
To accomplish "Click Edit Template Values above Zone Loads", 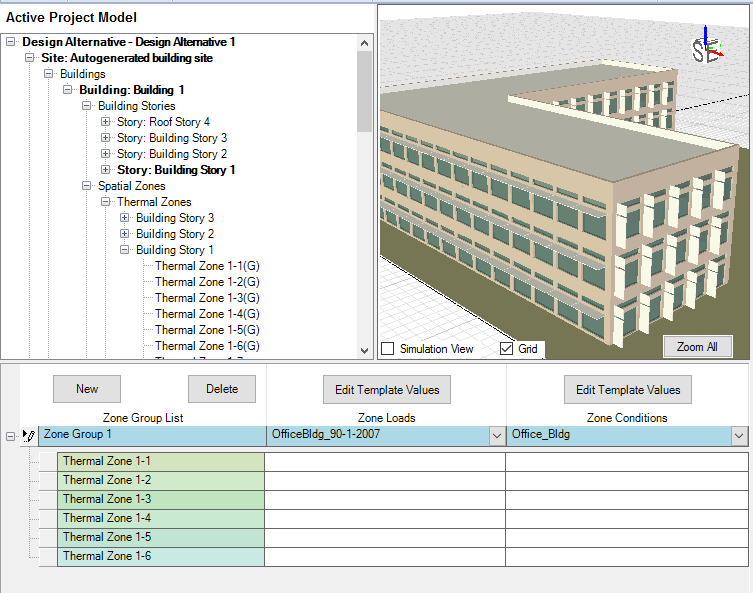I will click(x=387, y=389).
